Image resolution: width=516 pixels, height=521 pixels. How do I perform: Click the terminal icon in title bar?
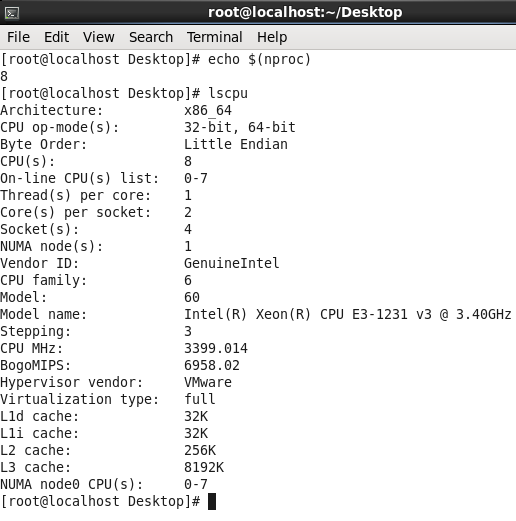click(x=12, y=13)
